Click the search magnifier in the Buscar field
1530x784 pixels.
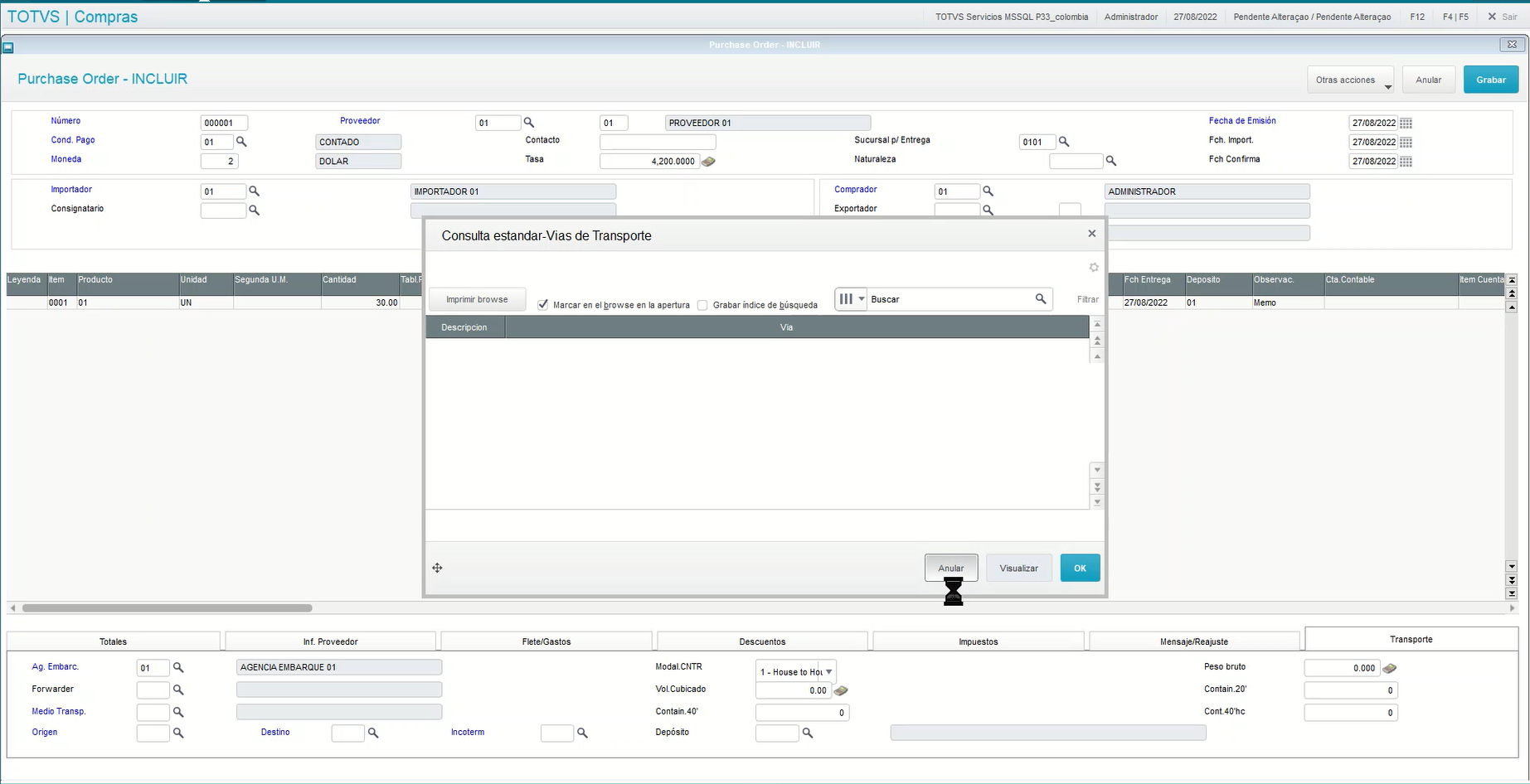[x=1041, y=298]
